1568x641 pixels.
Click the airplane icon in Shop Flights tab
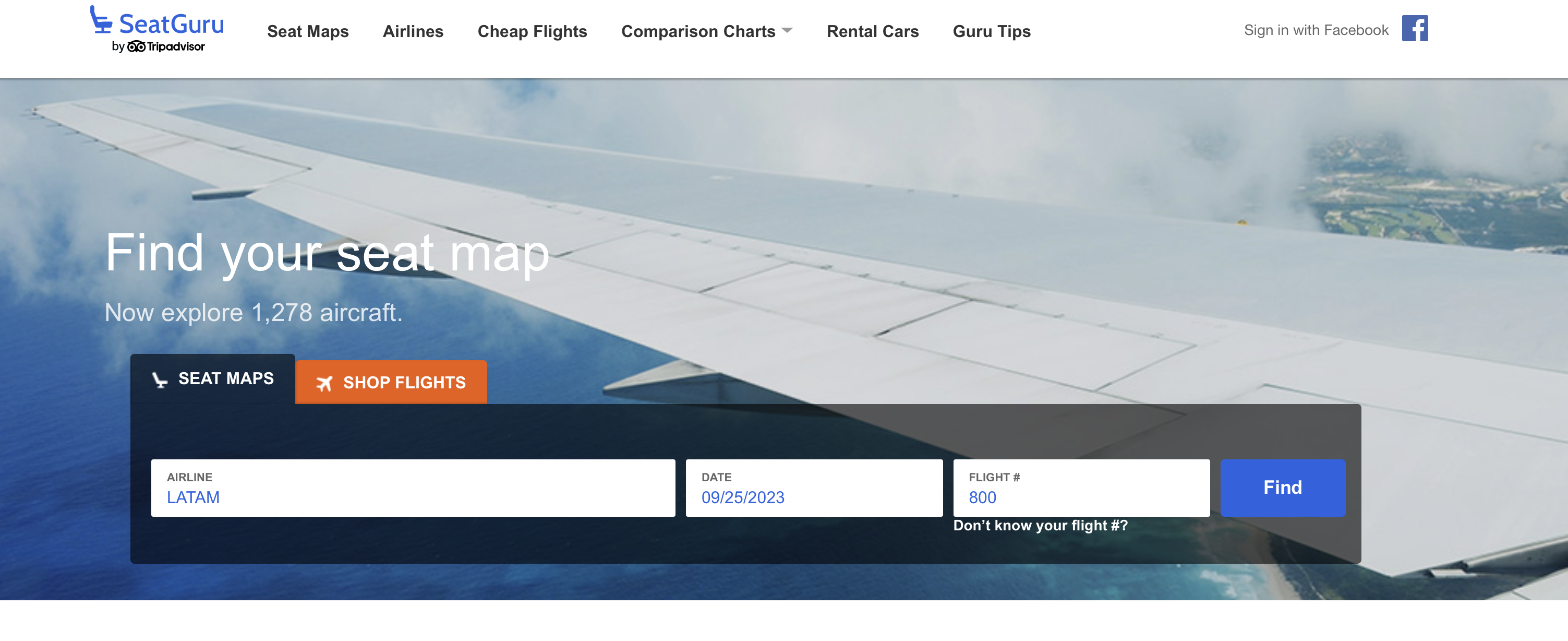(324, 383)
